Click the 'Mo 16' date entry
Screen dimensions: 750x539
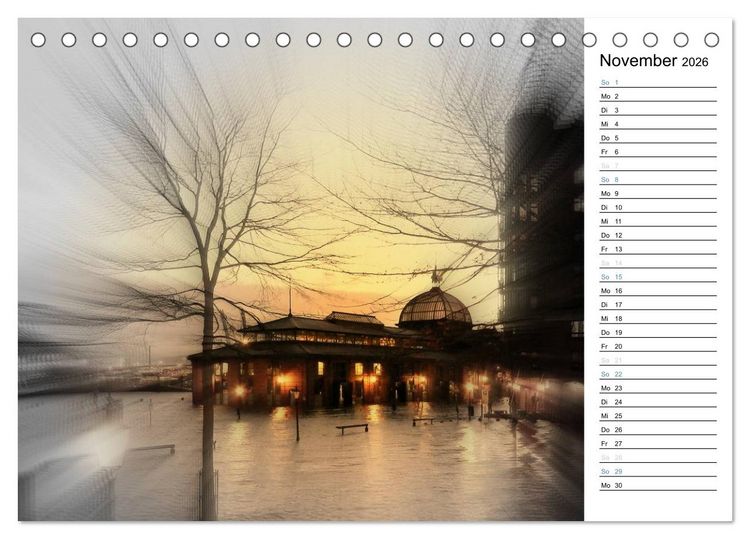(658, 290)
